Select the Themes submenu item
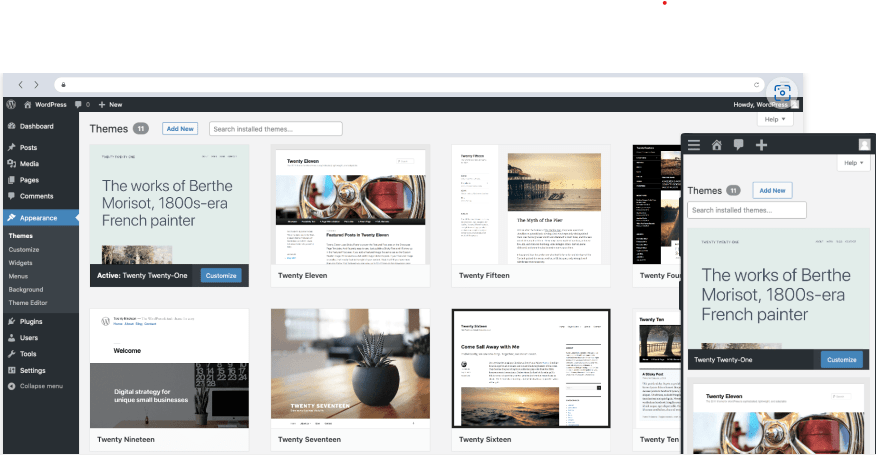This screenshot has width=876, height=455. [21, 236]
